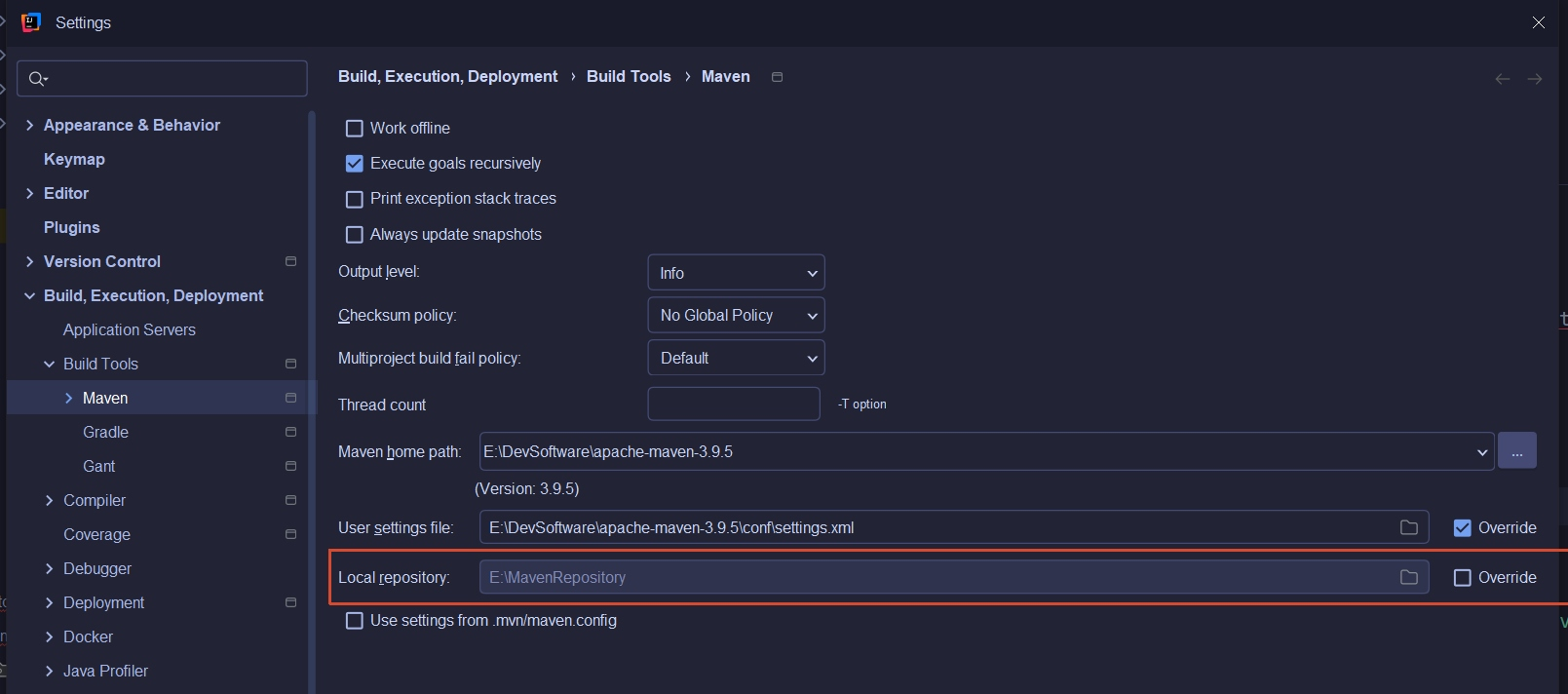Image resolution: width=1568 pixels, height=694 pixels.
Task: Expand Appearance & Behavior section
Action: point(29,125)
